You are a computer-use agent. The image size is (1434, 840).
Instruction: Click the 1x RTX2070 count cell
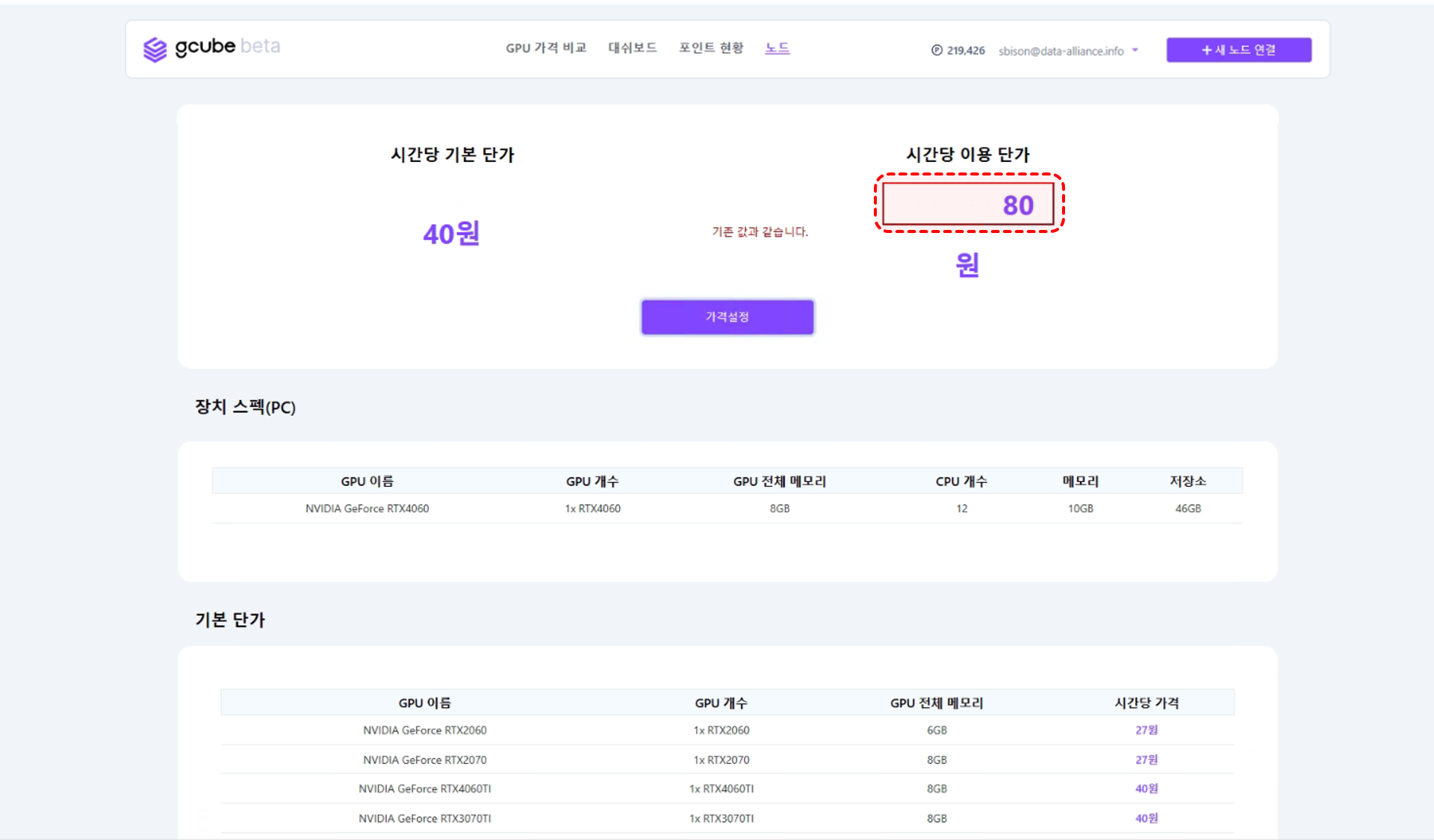[721, 760]
